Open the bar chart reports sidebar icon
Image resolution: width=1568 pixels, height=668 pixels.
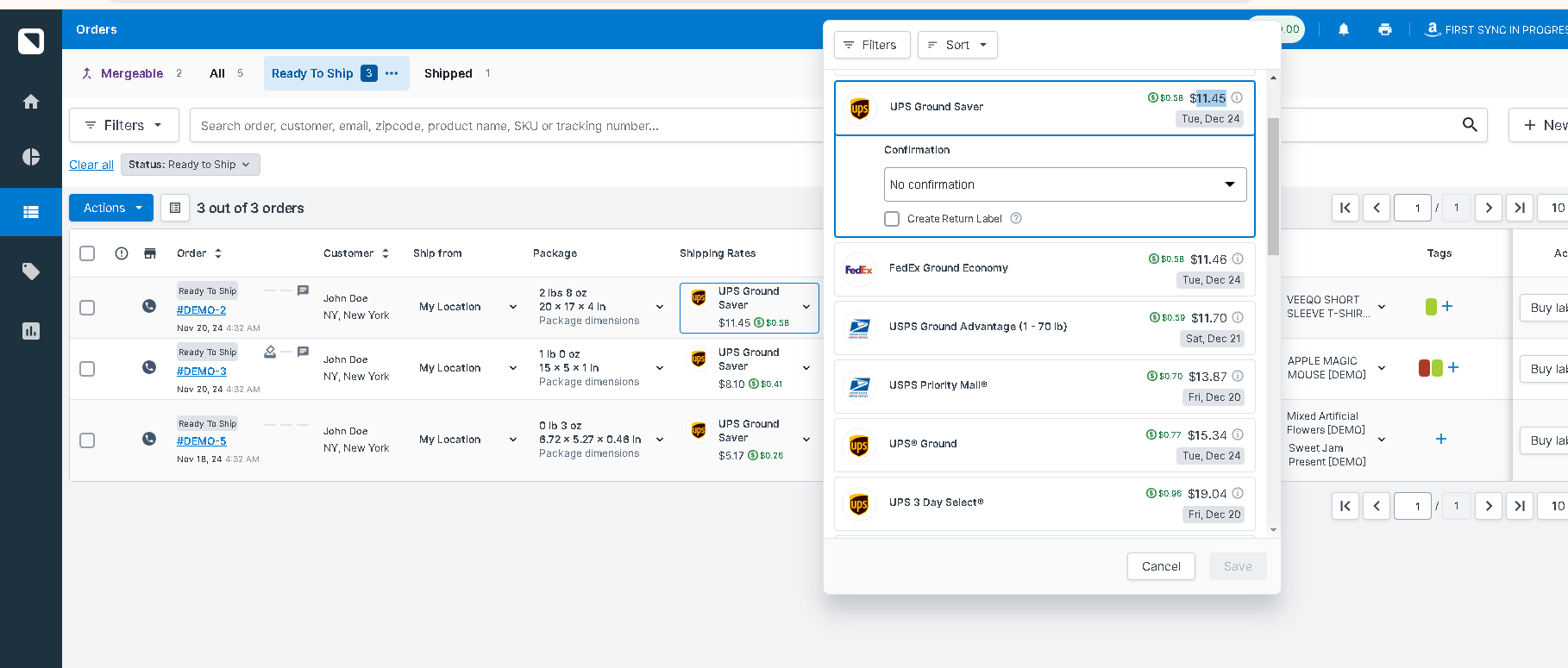[x=31, y=331]
